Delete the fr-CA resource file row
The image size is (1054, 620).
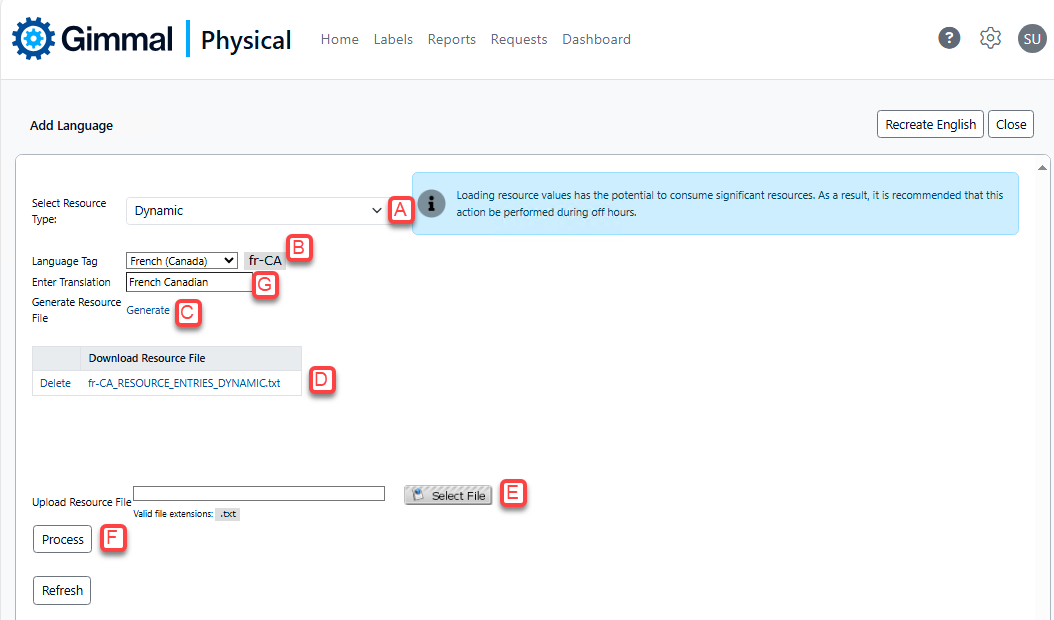coord(55,383)
